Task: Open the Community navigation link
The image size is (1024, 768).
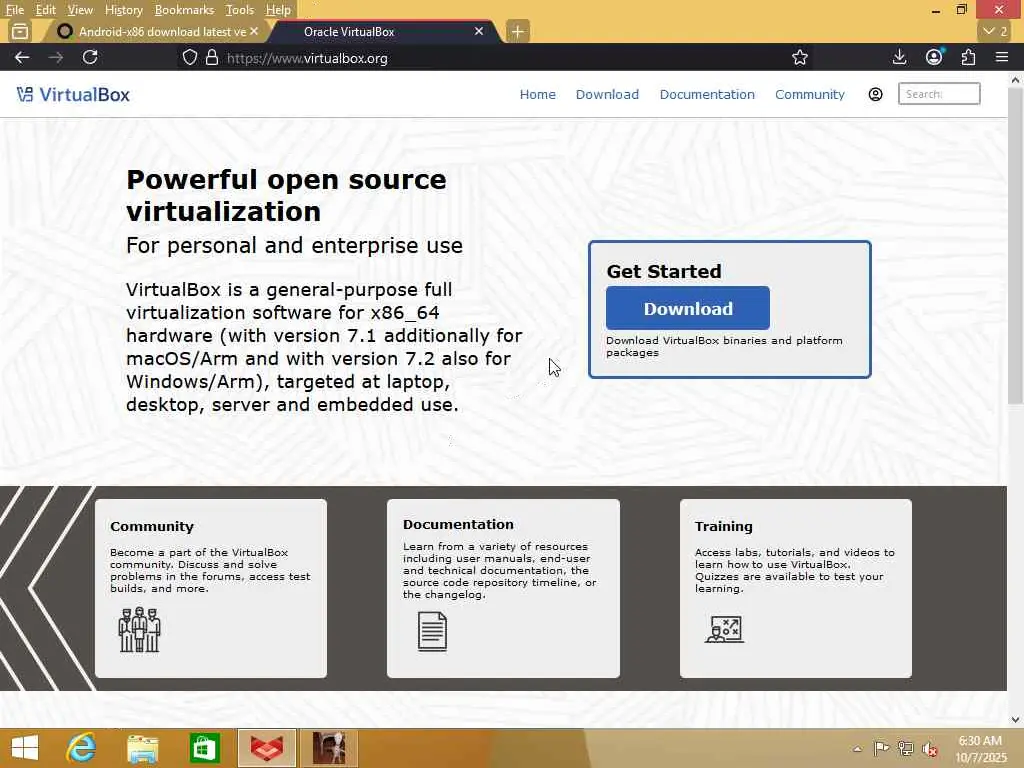Action: (x=810, y=95)
